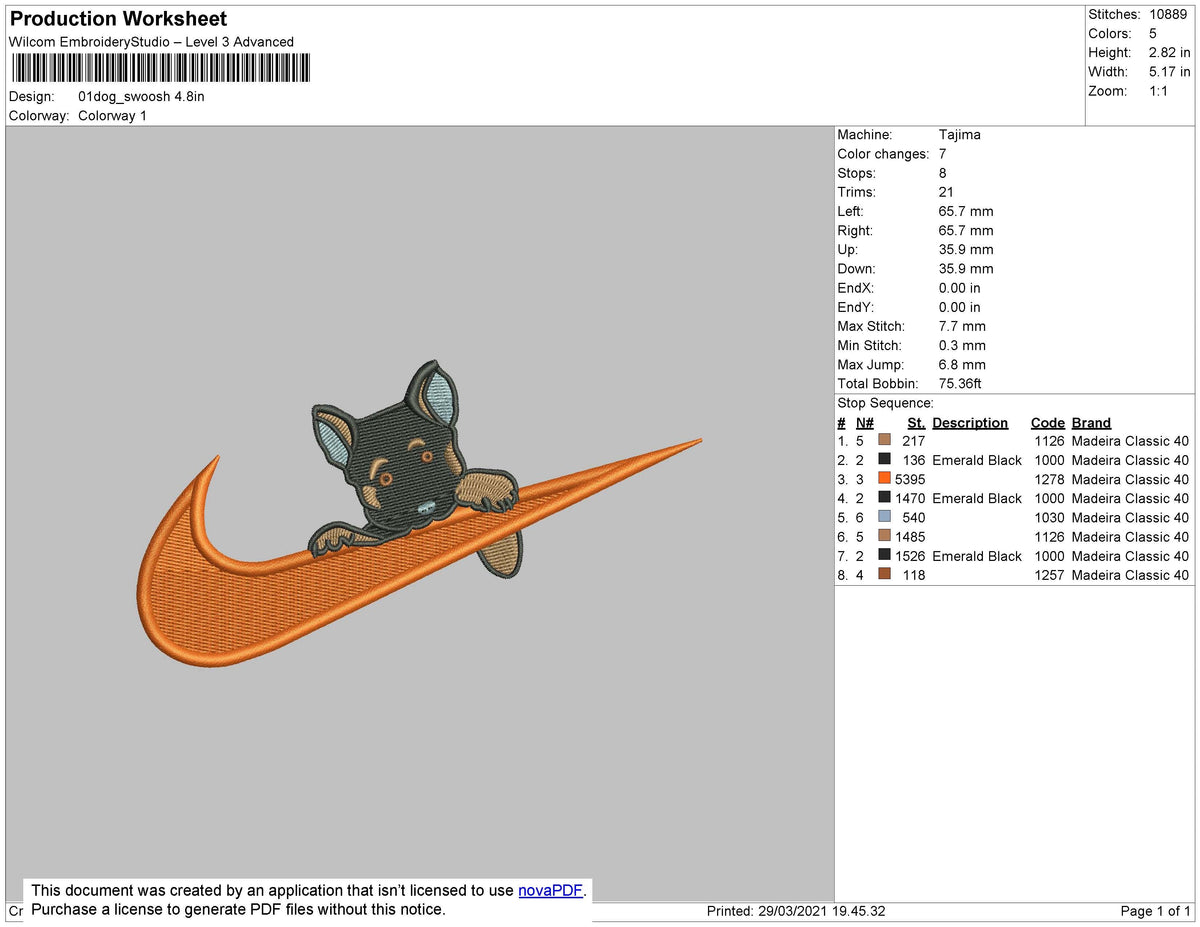Viewport: 1200px width, 927px height.
Task: Select the light blue swatch at stop 5
Action: point(884,517)
